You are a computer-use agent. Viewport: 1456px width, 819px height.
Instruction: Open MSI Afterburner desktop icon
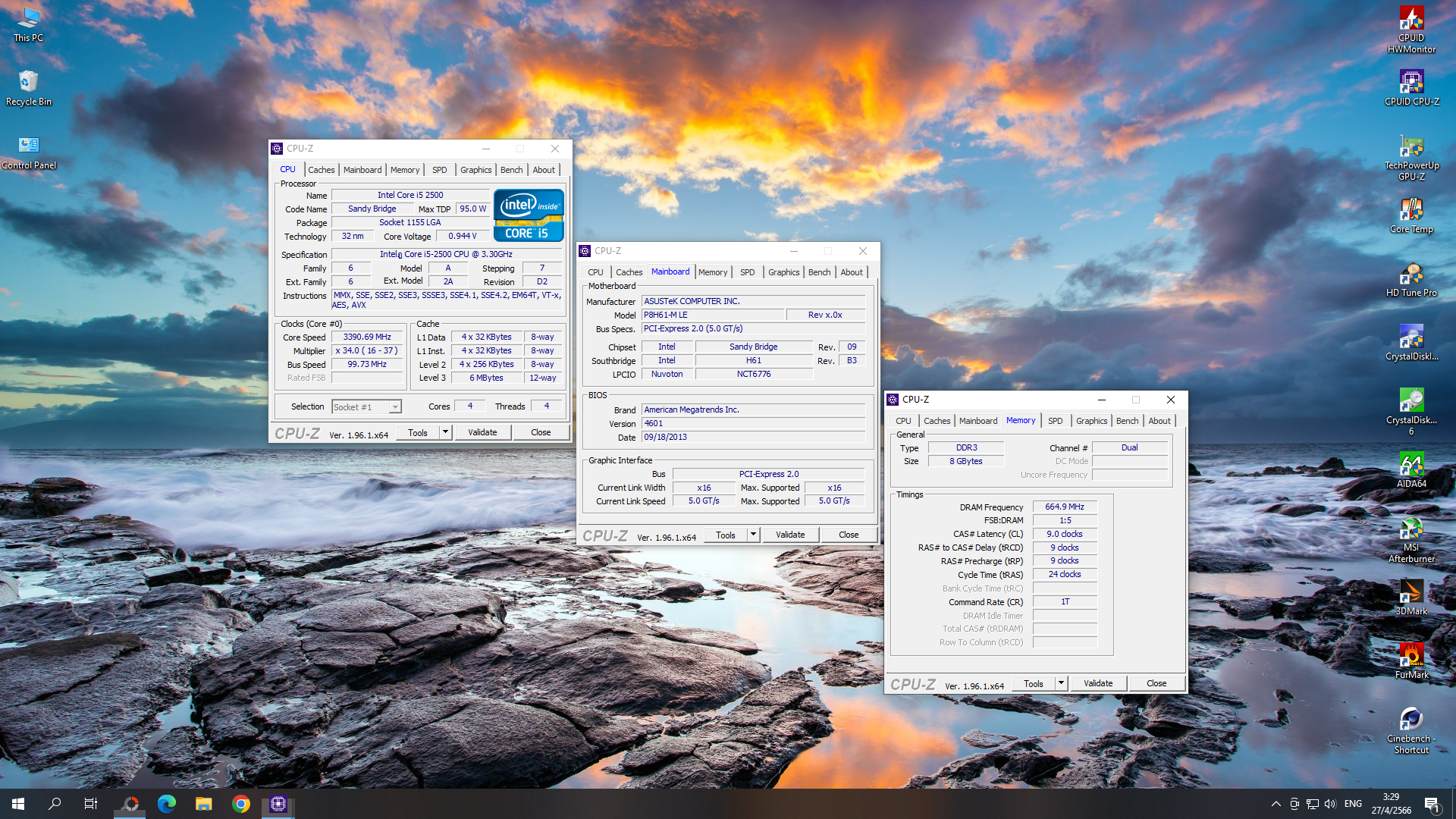(1410, 529)
